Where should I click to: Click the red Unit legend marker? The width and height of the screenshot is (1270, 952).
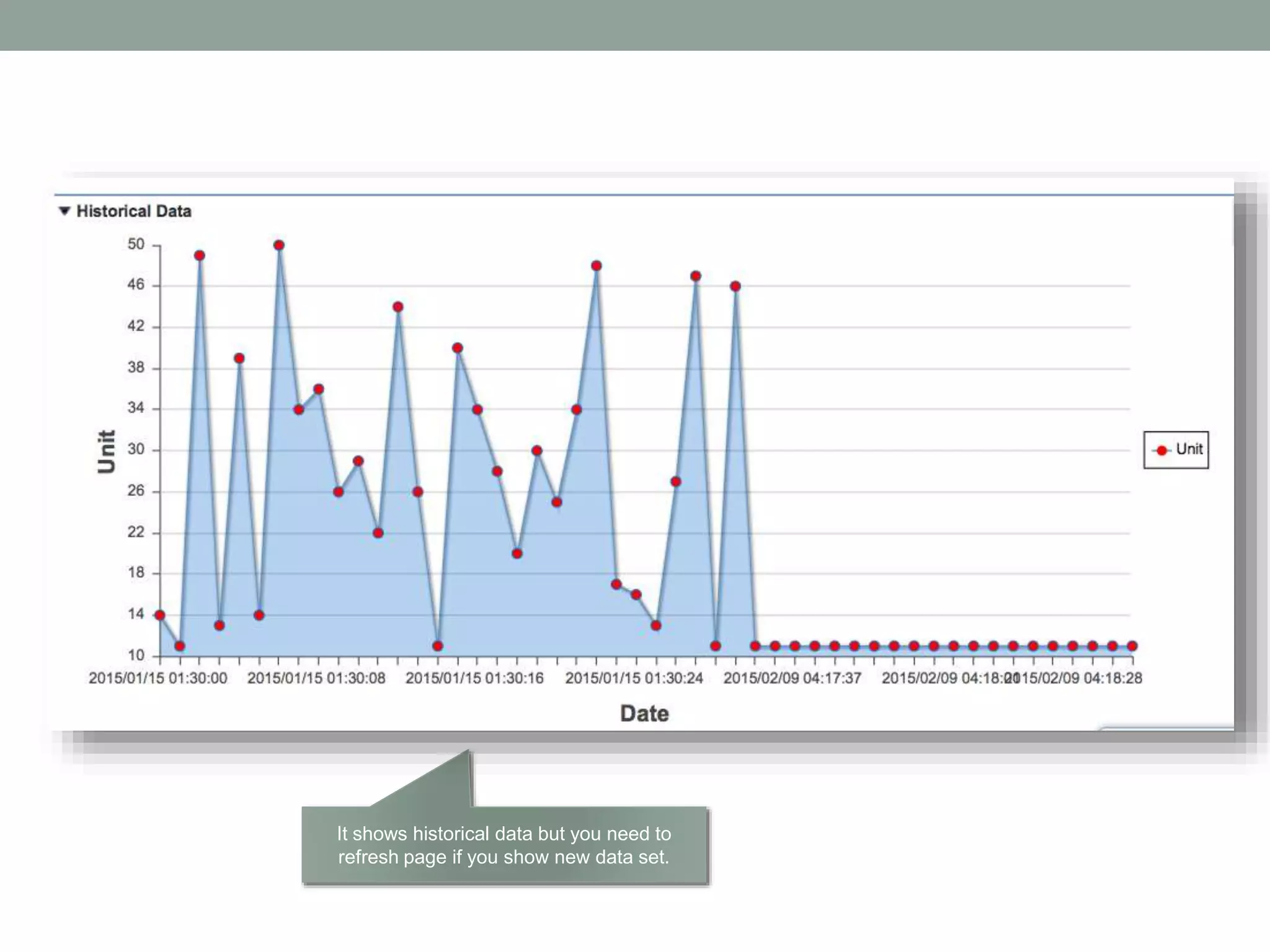click(1161, 451)
